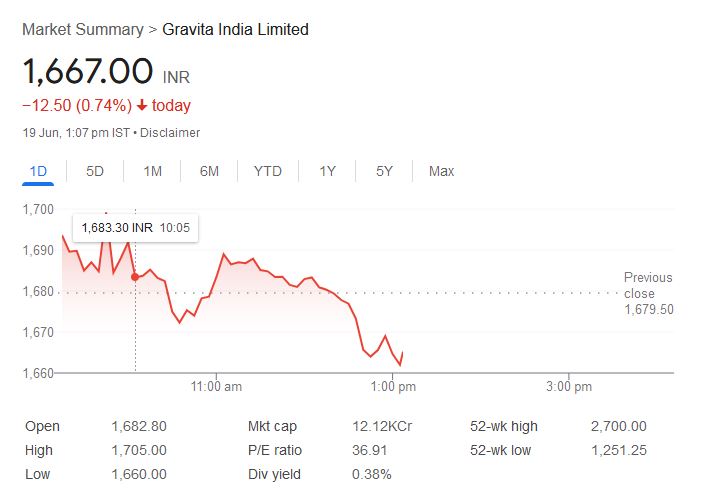The height and width of the screenshot is (504, 710).
Task: Open the Market Summary breadcrumb link
Action: [x=82, y=29]
